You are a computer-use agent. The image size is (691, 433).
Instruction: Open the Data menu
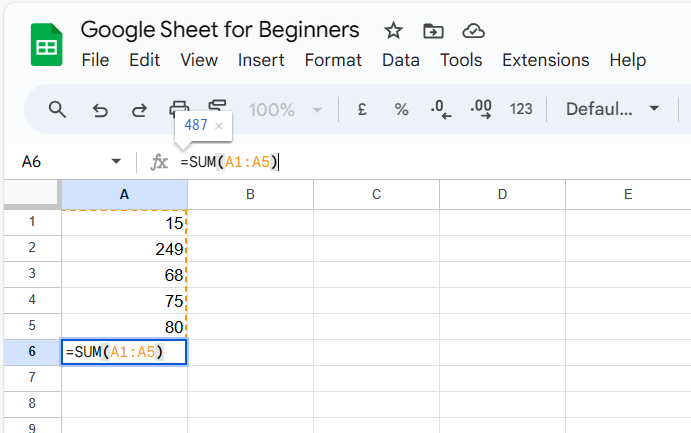pos(401,60)
